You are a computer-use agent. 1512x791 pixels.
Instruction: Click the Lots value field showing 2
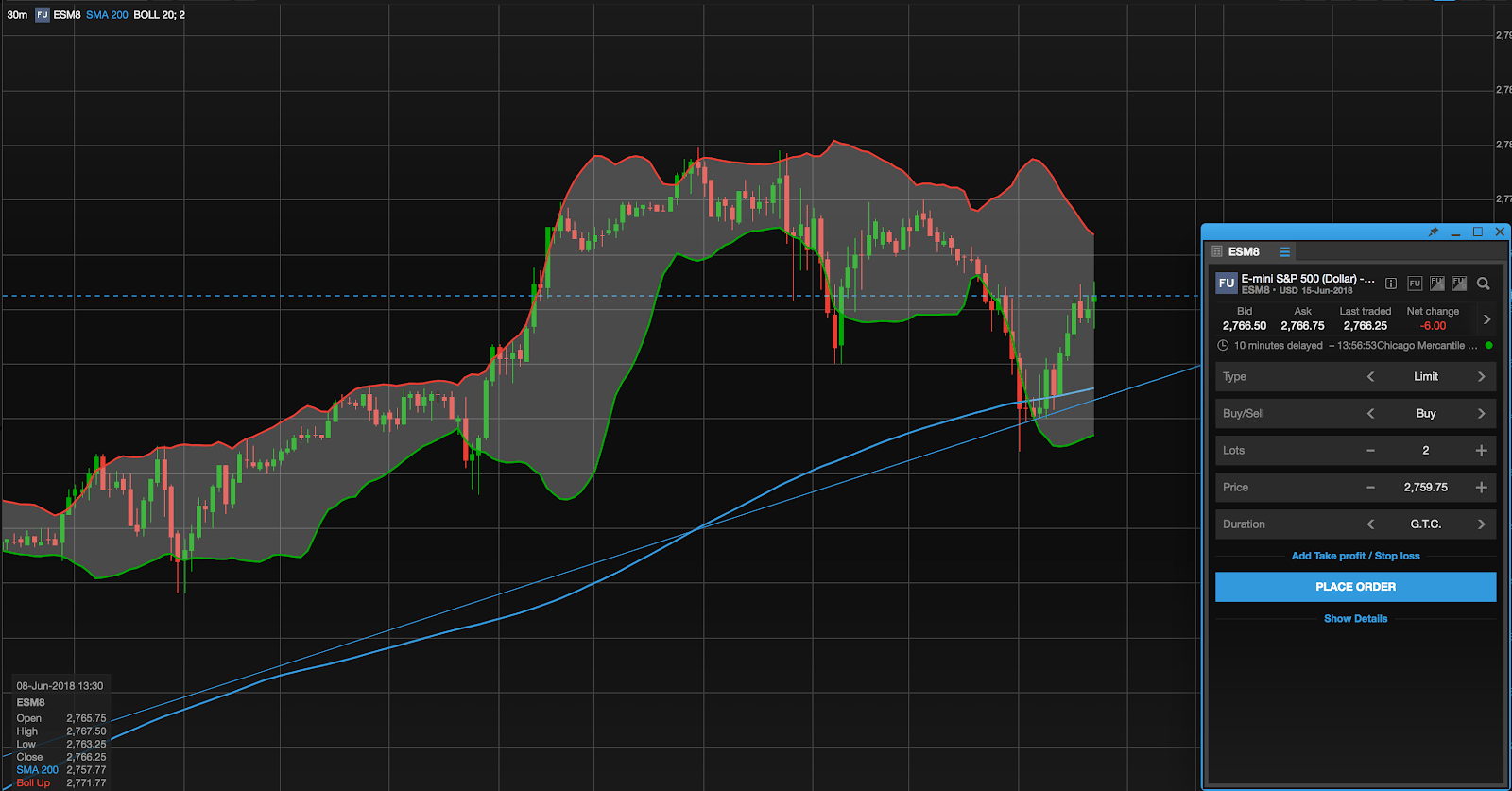[x=1426, y=451]
